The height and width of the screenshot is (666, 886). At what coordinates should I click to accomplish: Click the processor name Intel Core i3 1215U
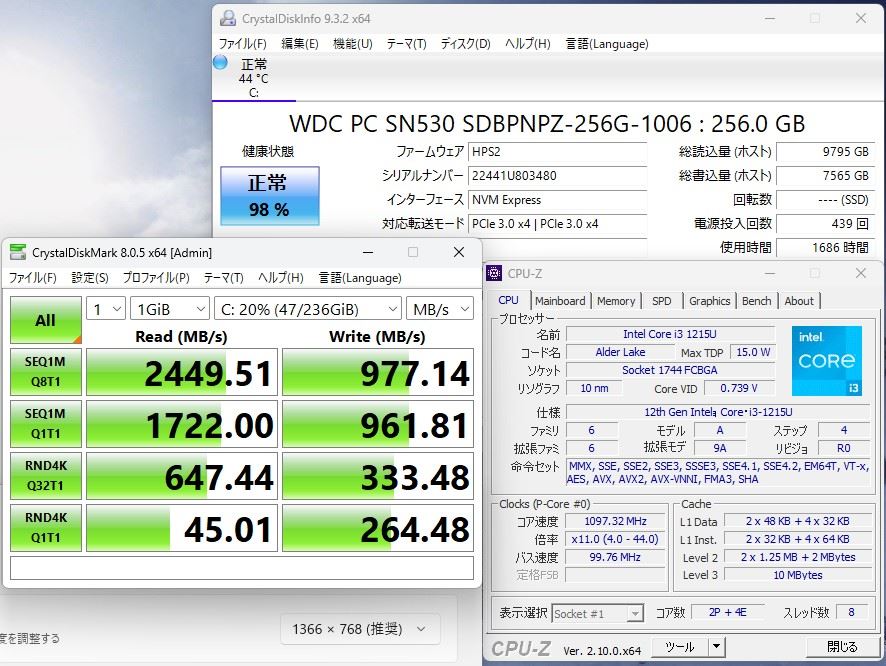(670, 334)
